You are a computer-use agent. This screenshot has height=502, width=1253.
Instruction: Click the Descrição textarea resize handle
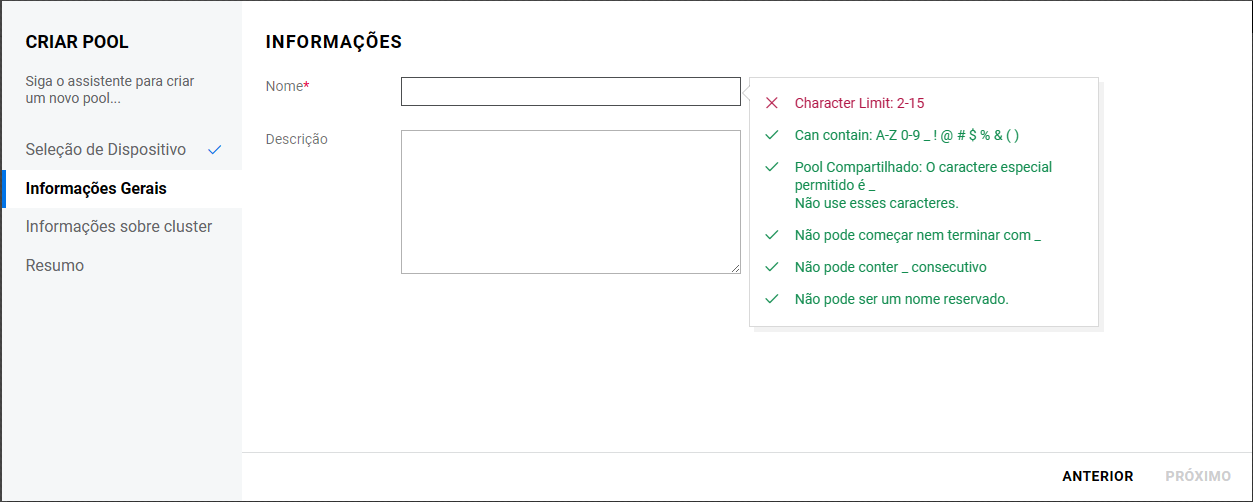pyautogui.click(x=735, y=268)
